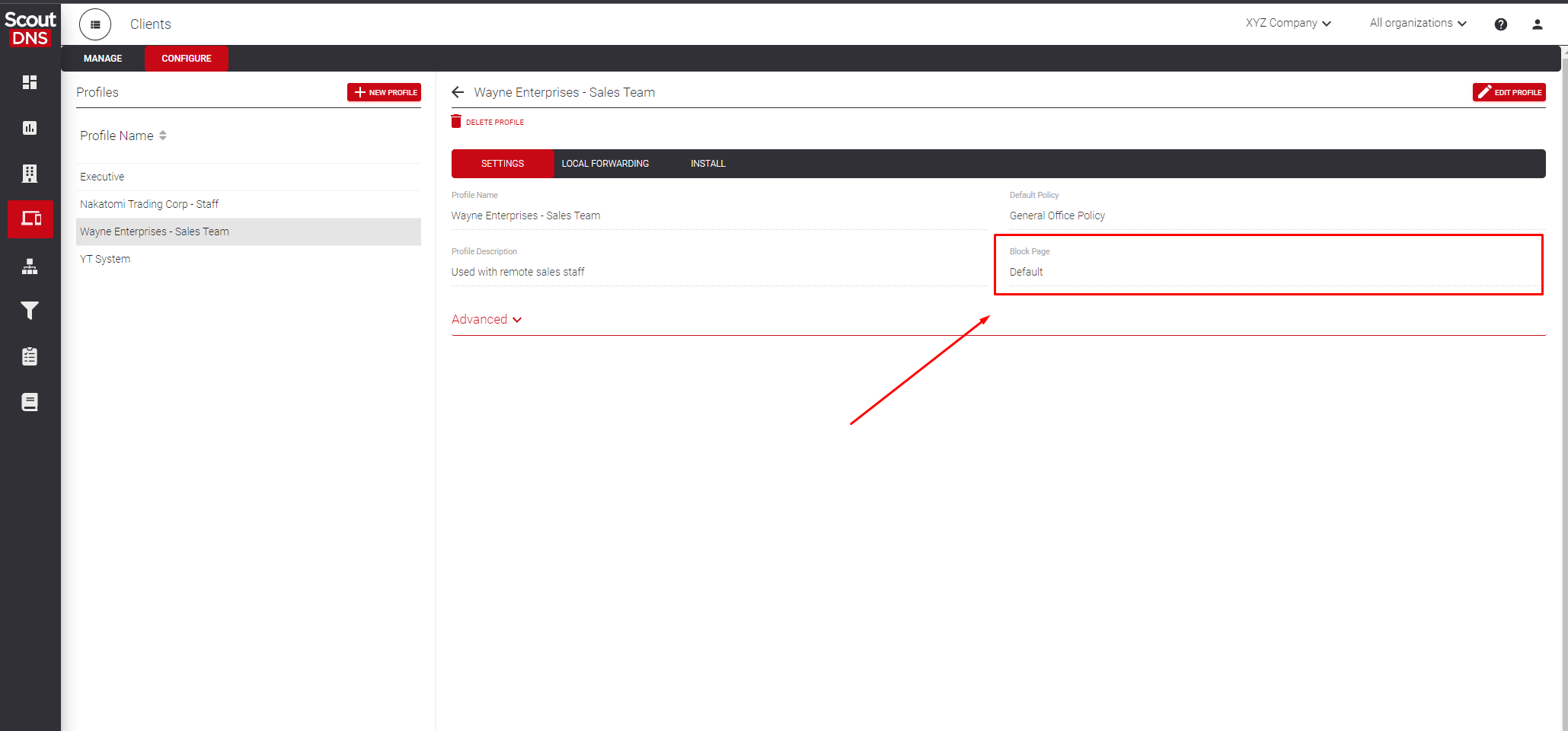Expand the Advanced settings section
The image size is (1568, 731).
[487, 320]
